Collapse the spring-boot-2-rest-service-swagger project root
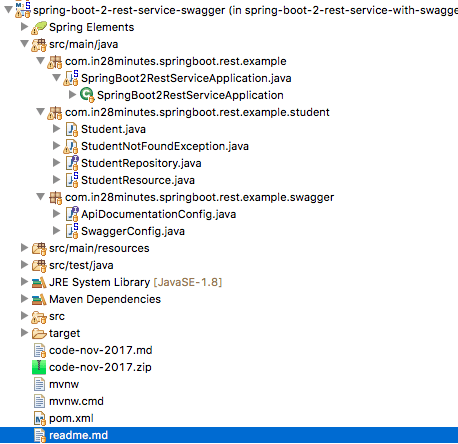Image resolution: width=458 pixels, height=444 pixels. point(8,10)
